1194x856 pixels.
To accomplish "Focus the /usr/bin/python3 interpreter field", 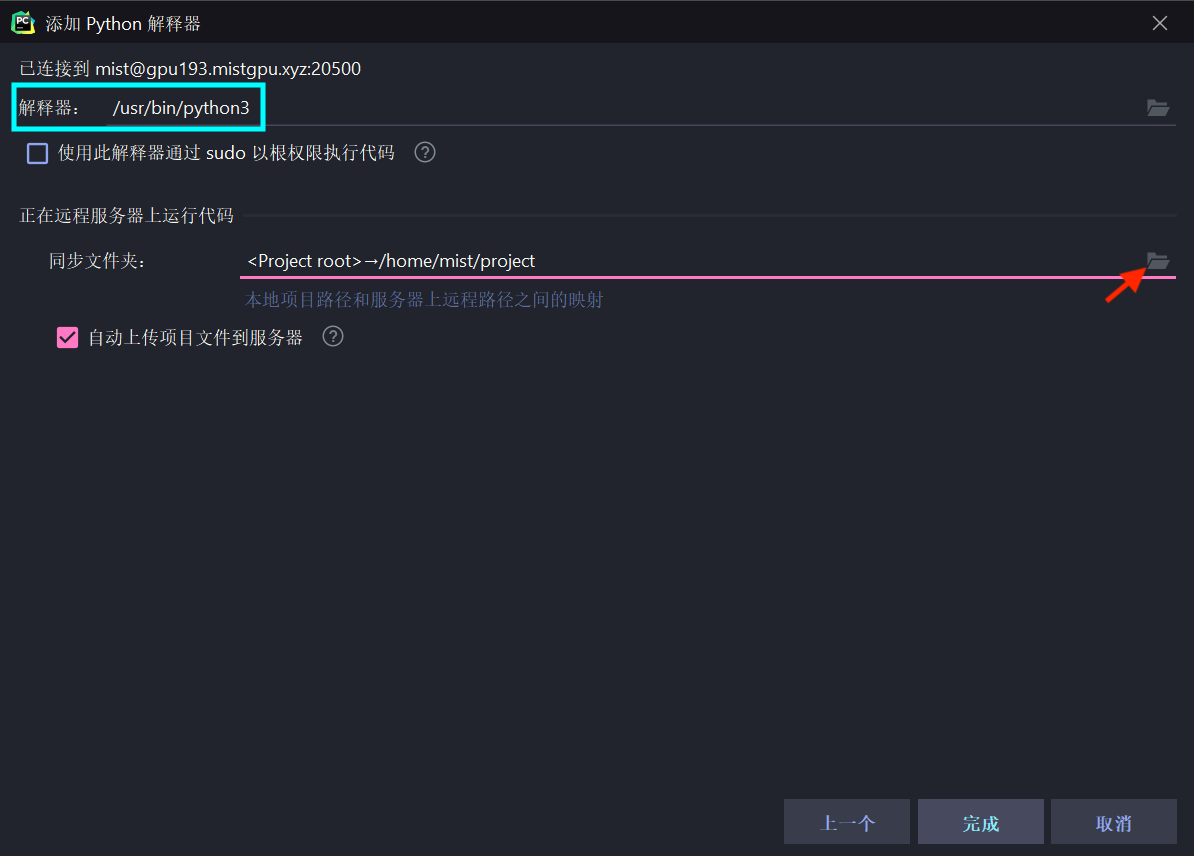I will click(600, 108).
